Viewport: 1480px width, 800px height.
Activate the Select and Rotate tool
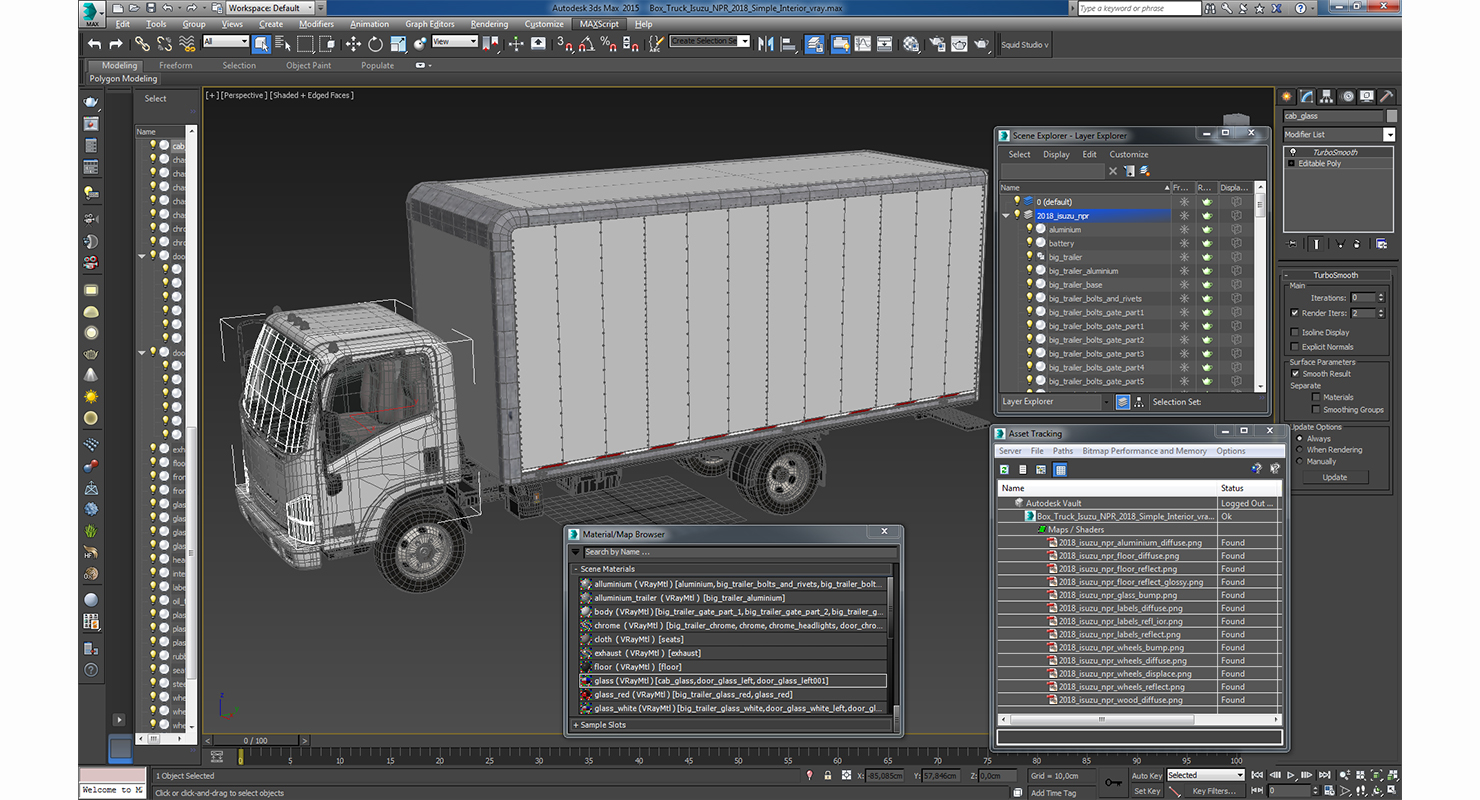375,44
